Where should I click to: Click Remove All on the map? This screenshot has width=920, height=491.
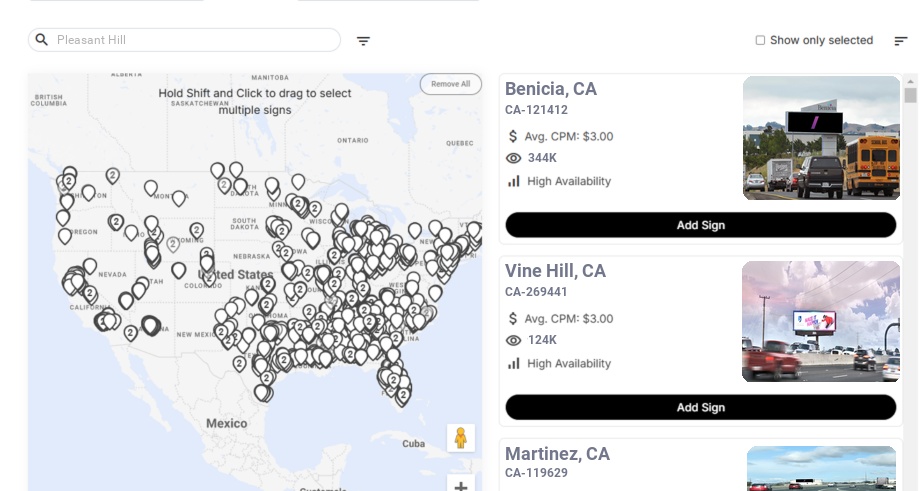450,84
